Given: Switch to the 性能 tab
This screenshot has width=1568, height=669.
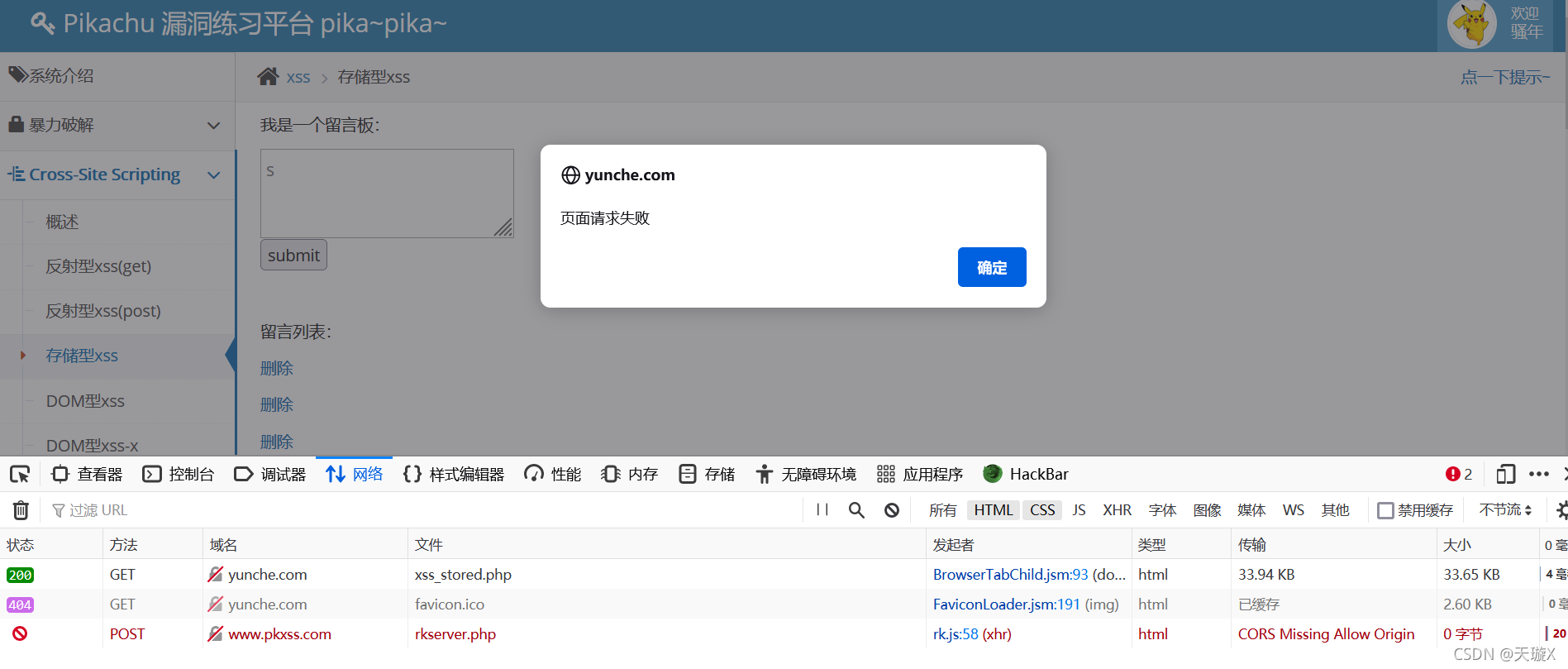Looking at the screenshot, I should (553, 474).
